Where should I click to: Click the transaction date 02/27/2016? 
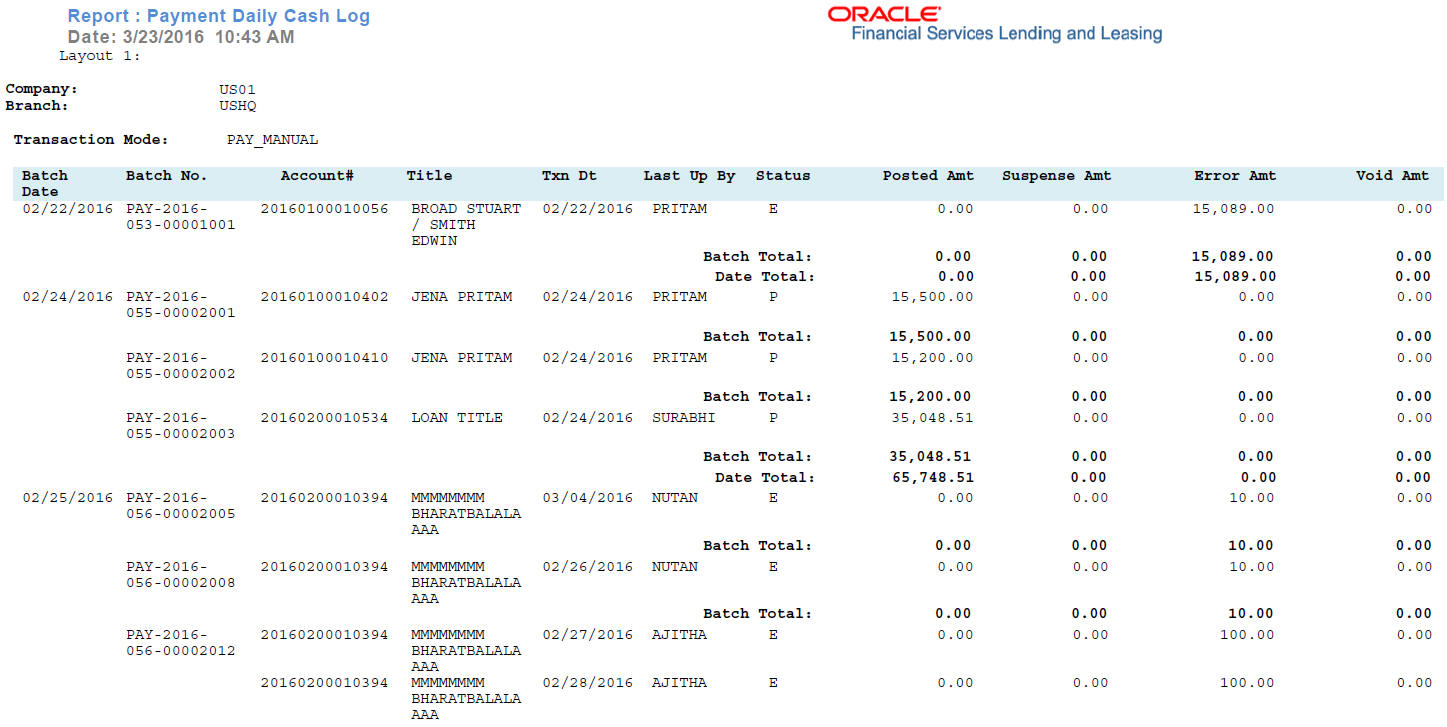pos(588,635)
